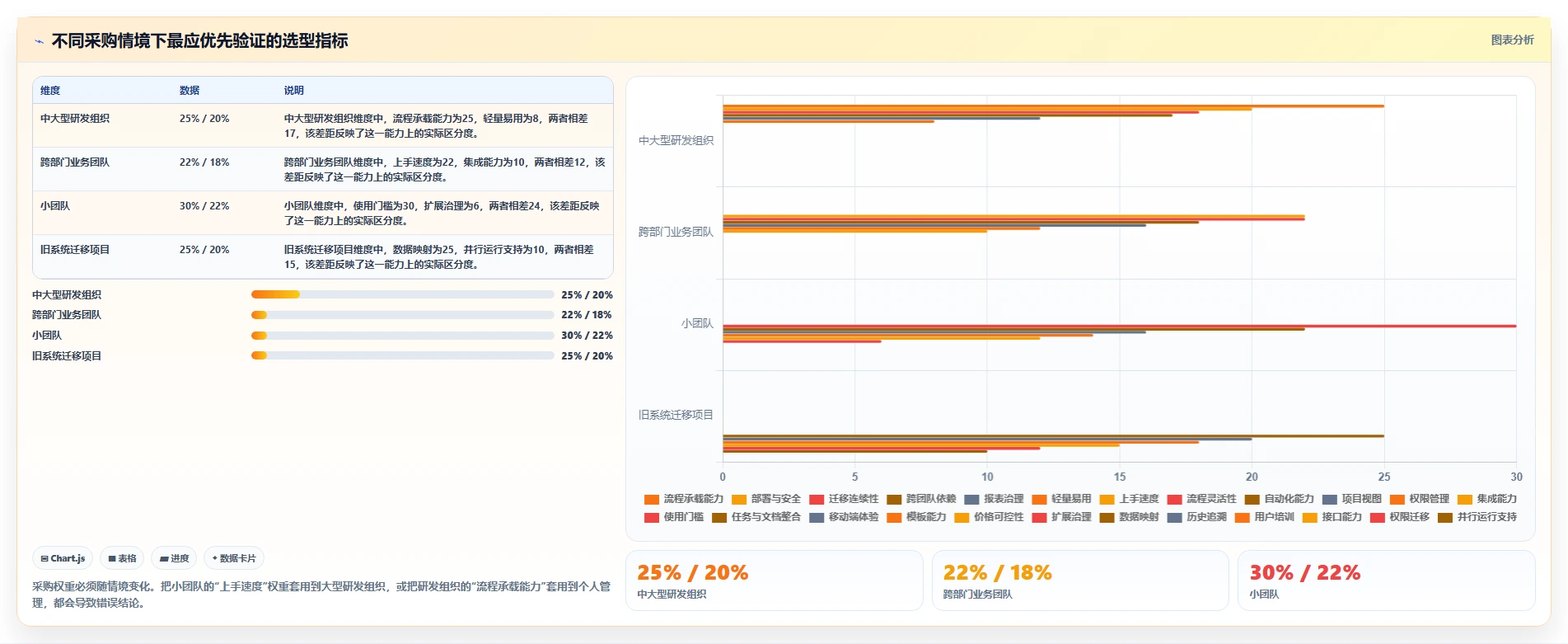This screenshot has height=644, width=1568.
Task: Toggle the 轻量易用 legend series
Action: point(1061,499)
